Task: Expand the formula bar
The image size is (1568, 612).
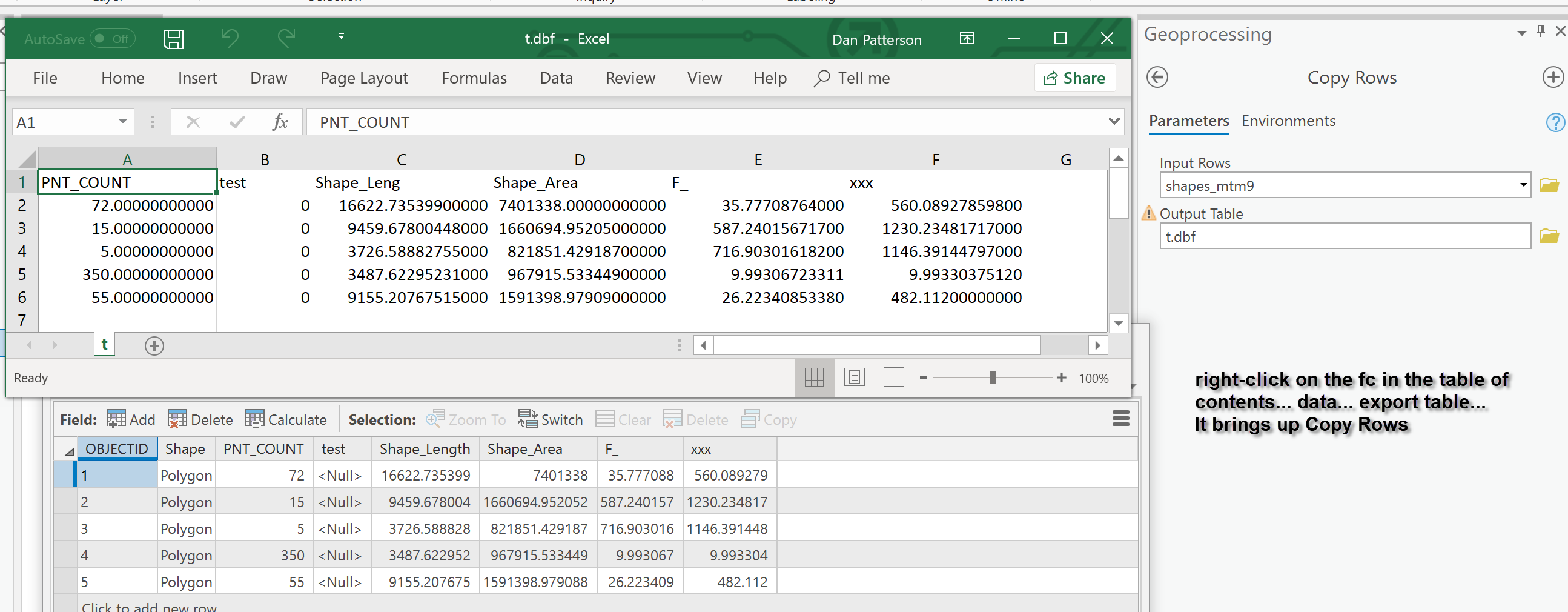Action: tap(1113, 121)
